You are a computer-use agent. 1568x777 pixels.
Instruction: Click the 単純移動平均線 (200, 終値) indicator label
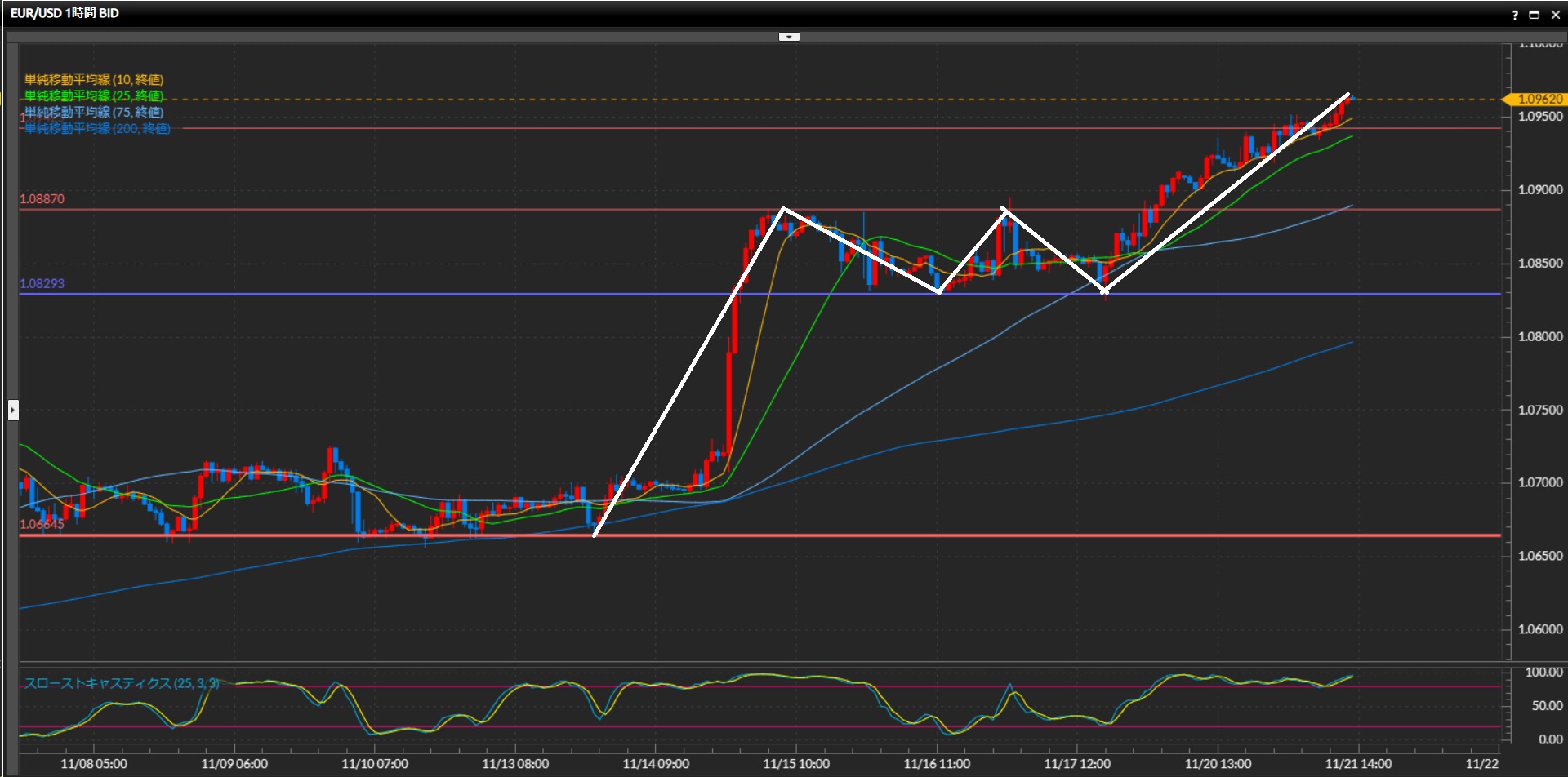(x=97, y=128)
